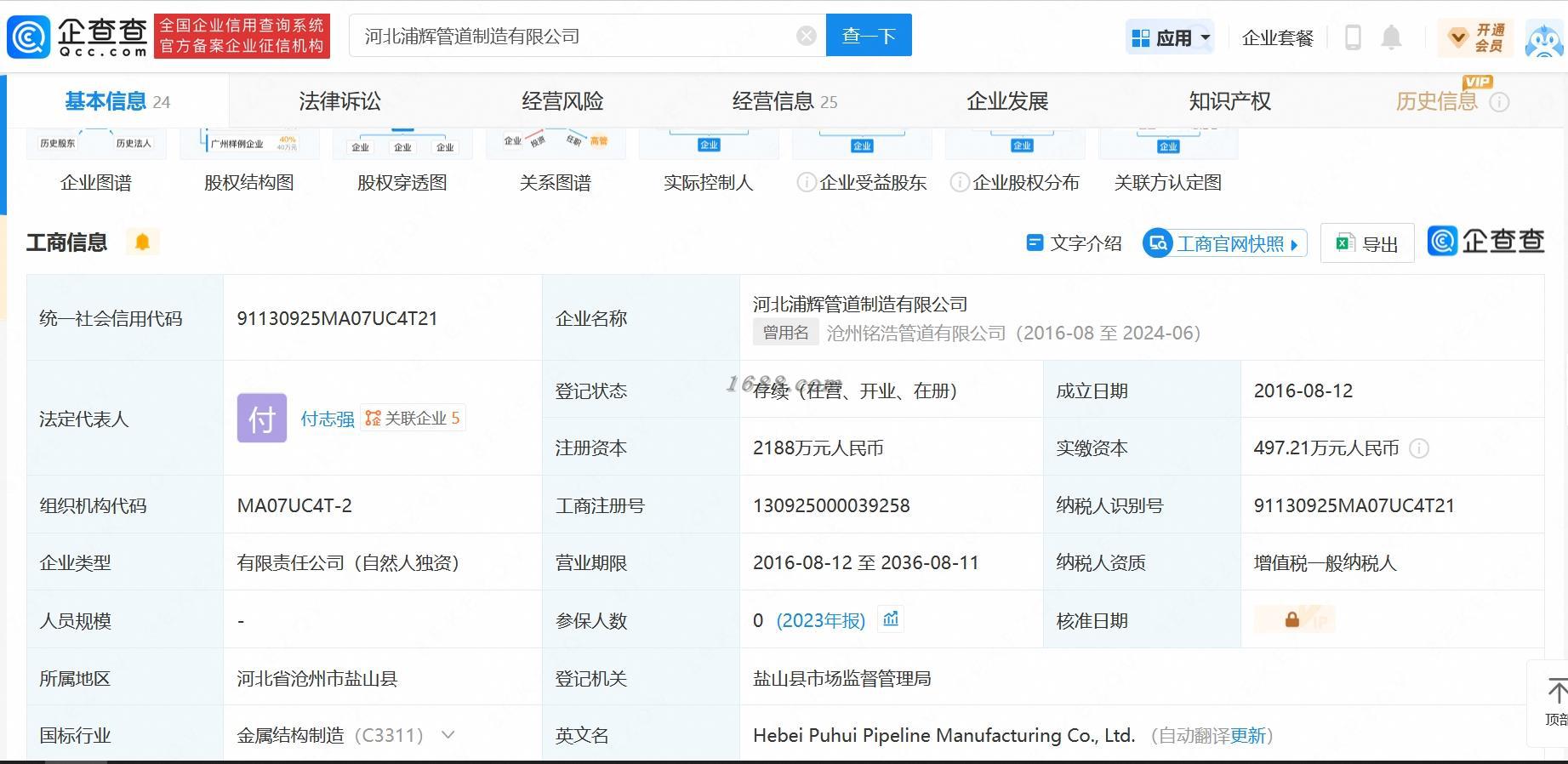Open the 企业图谱 thumbnail
This screenshot has width=1568, height=764.
(96, 160)
